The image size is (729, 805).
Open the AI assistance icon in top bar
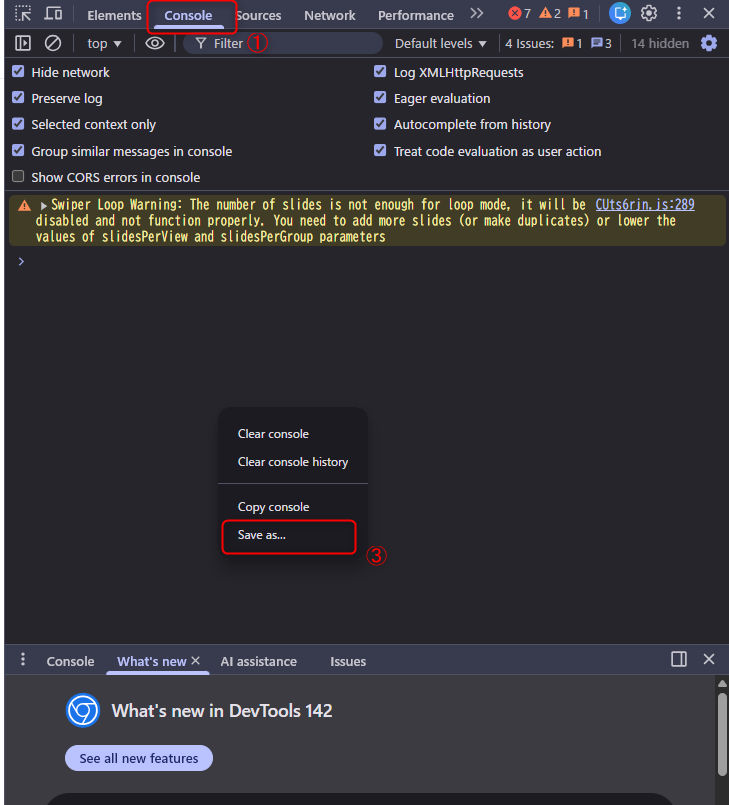pos(620,14)
